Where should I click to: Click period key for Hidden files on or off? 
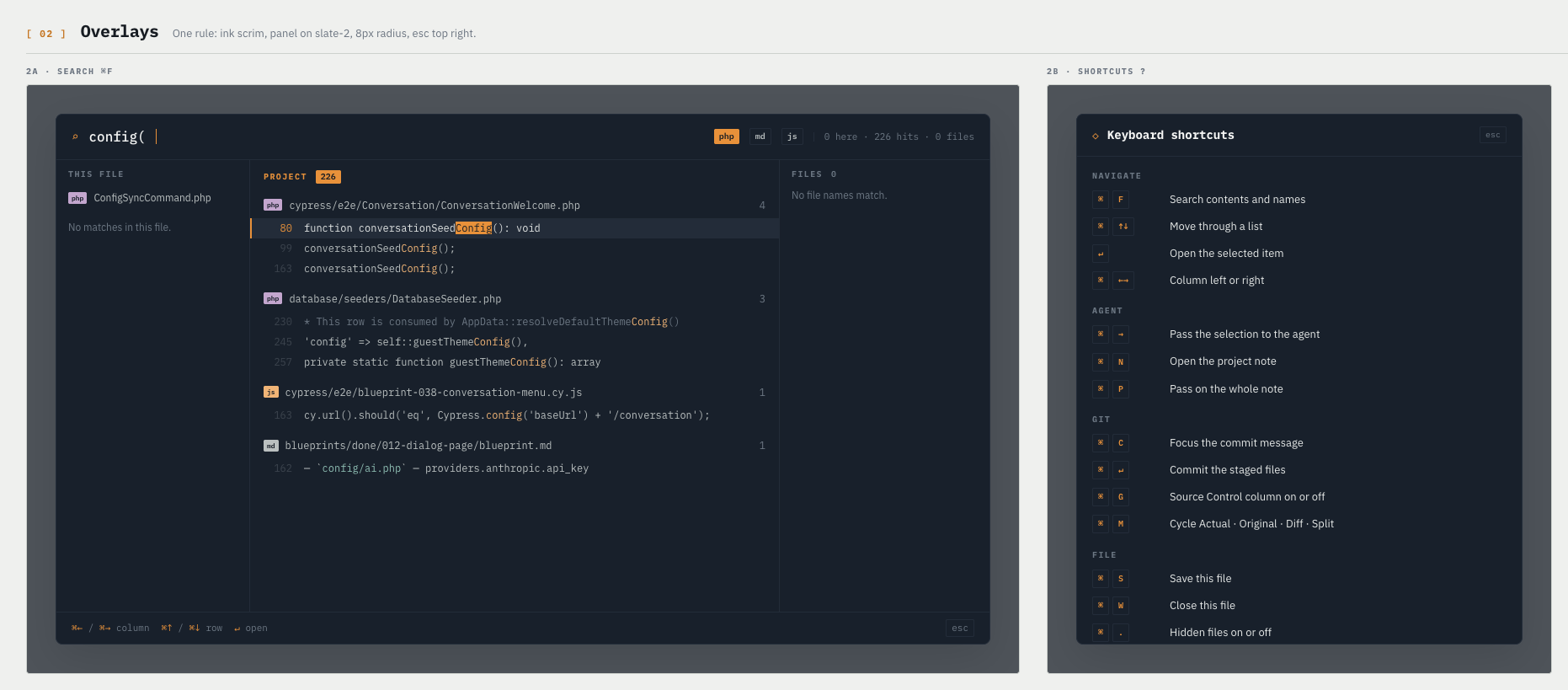(x=1121, y=633)
